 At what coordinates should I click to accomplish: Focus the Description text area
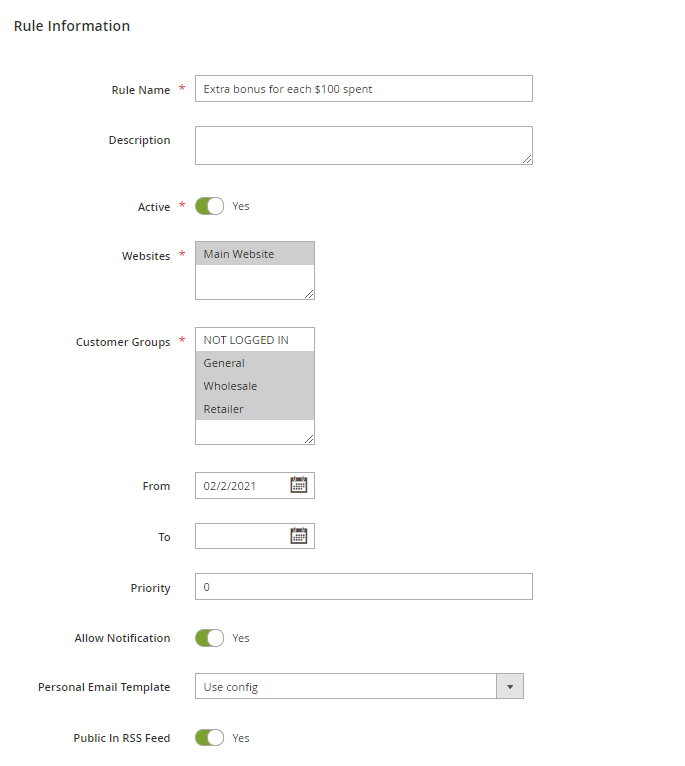click(x=363, y=145)
